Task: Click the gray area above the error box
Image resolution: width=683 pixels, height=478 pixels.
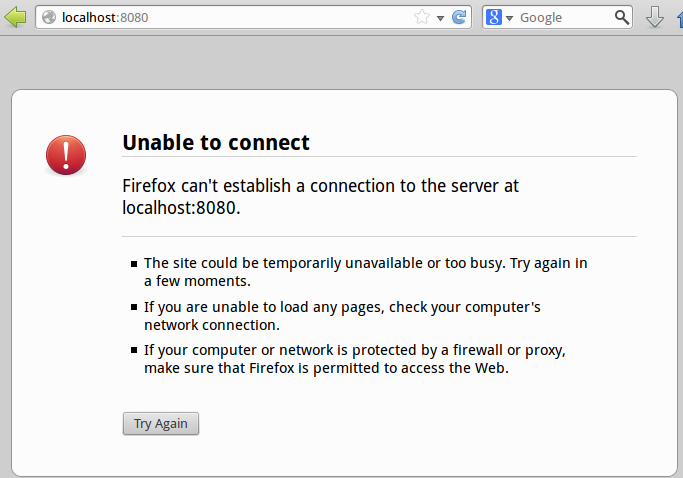Action: pos(342,63)
